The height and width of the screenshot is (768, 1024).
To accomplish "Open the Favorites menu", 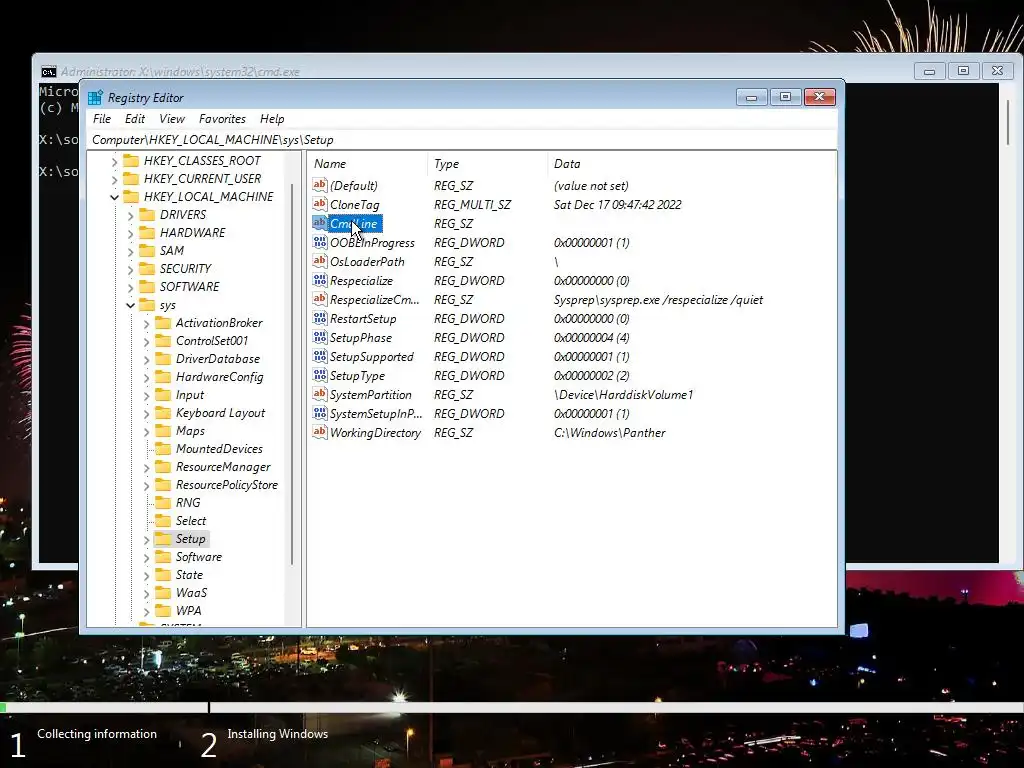I will pyautogui.click(x=222, y=119).
